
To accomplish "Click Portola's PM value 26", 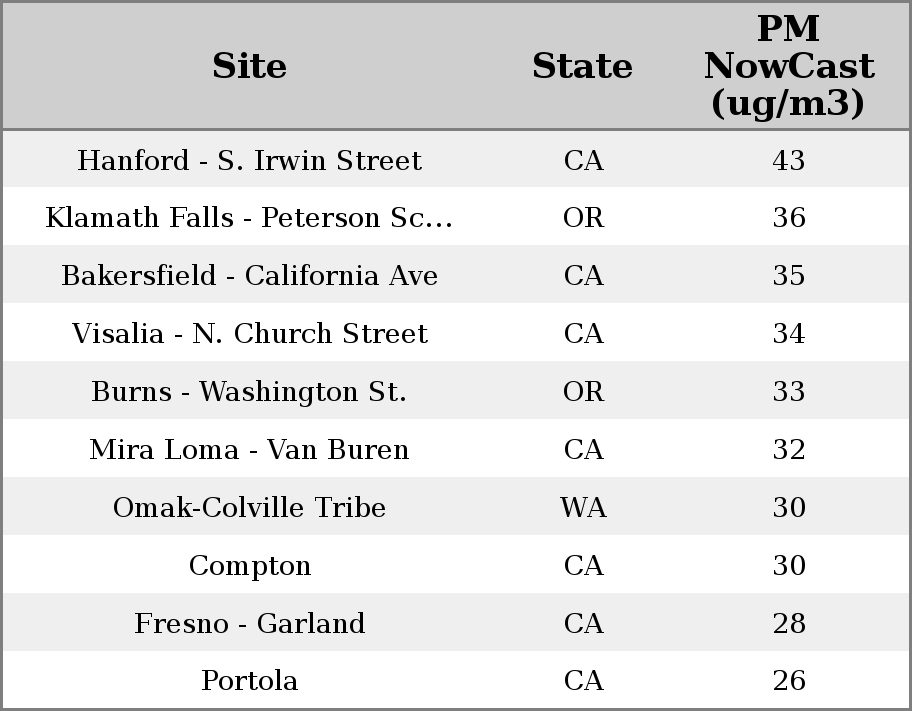I will (x=788, y=681).
